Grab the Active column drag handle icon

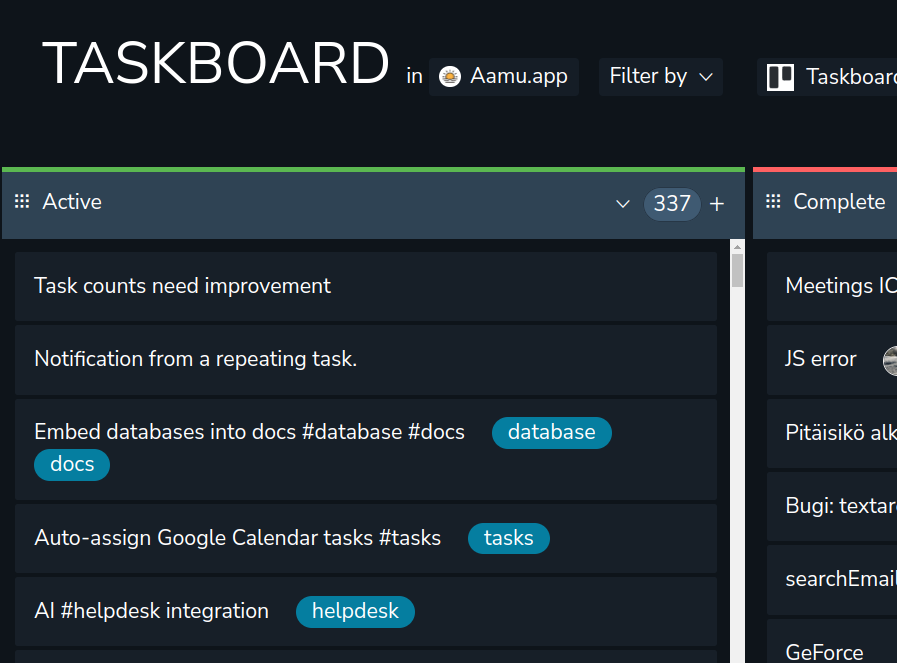tap(22, 202)
